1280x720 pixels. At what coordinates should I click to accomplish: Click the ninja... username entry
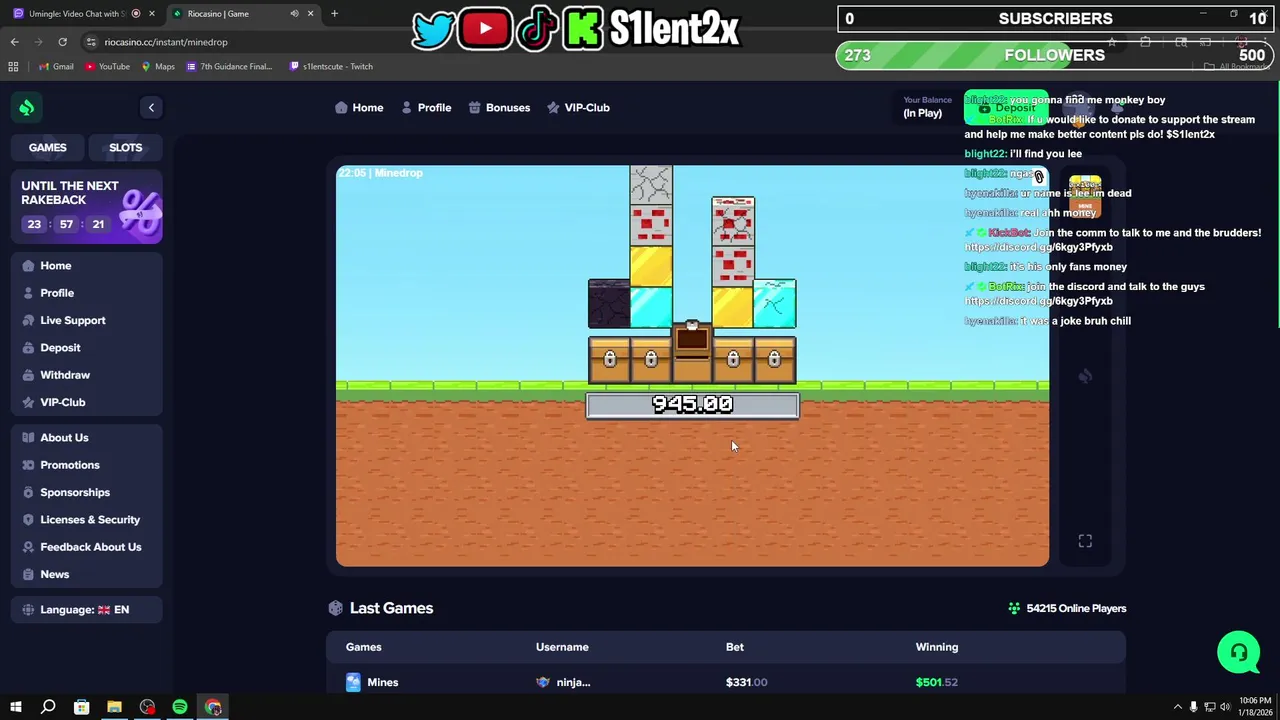(x=563, y=682)
